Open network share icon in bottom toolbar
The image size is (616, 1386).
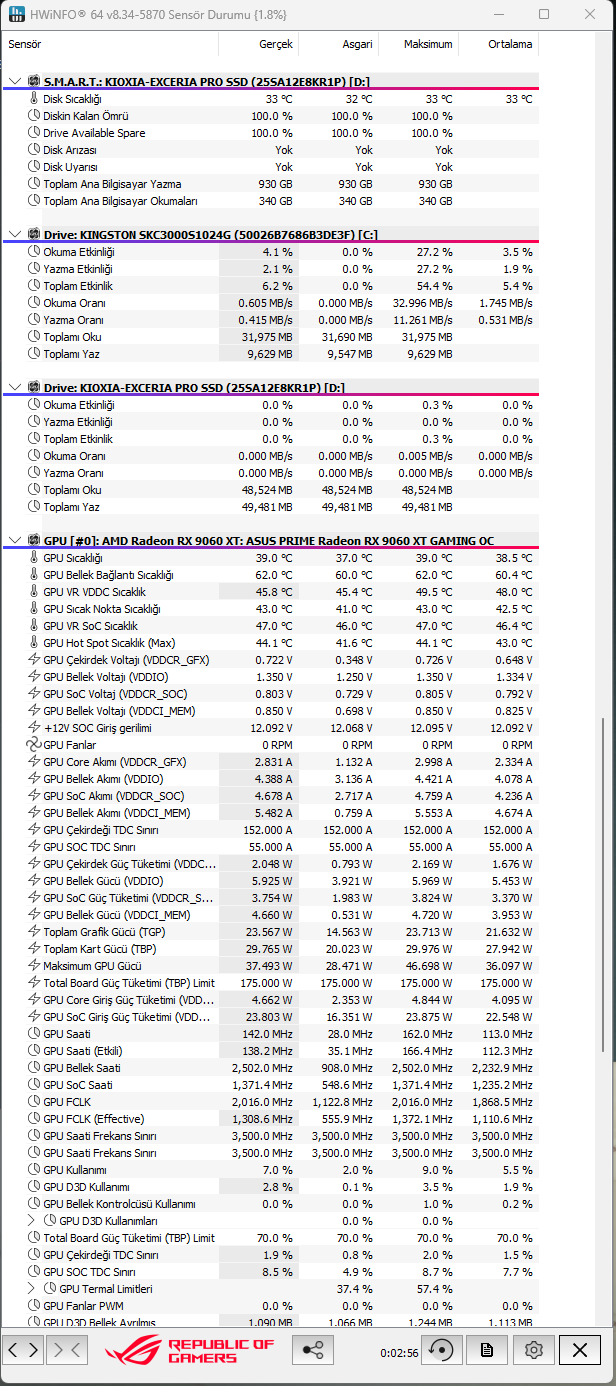point(313,1350)
